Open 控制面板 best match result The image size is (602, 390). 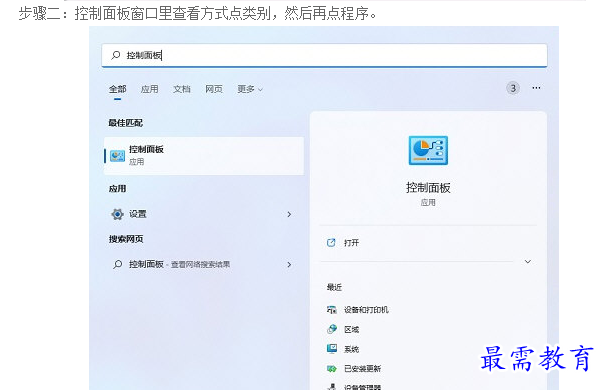(x=204, y=155)
